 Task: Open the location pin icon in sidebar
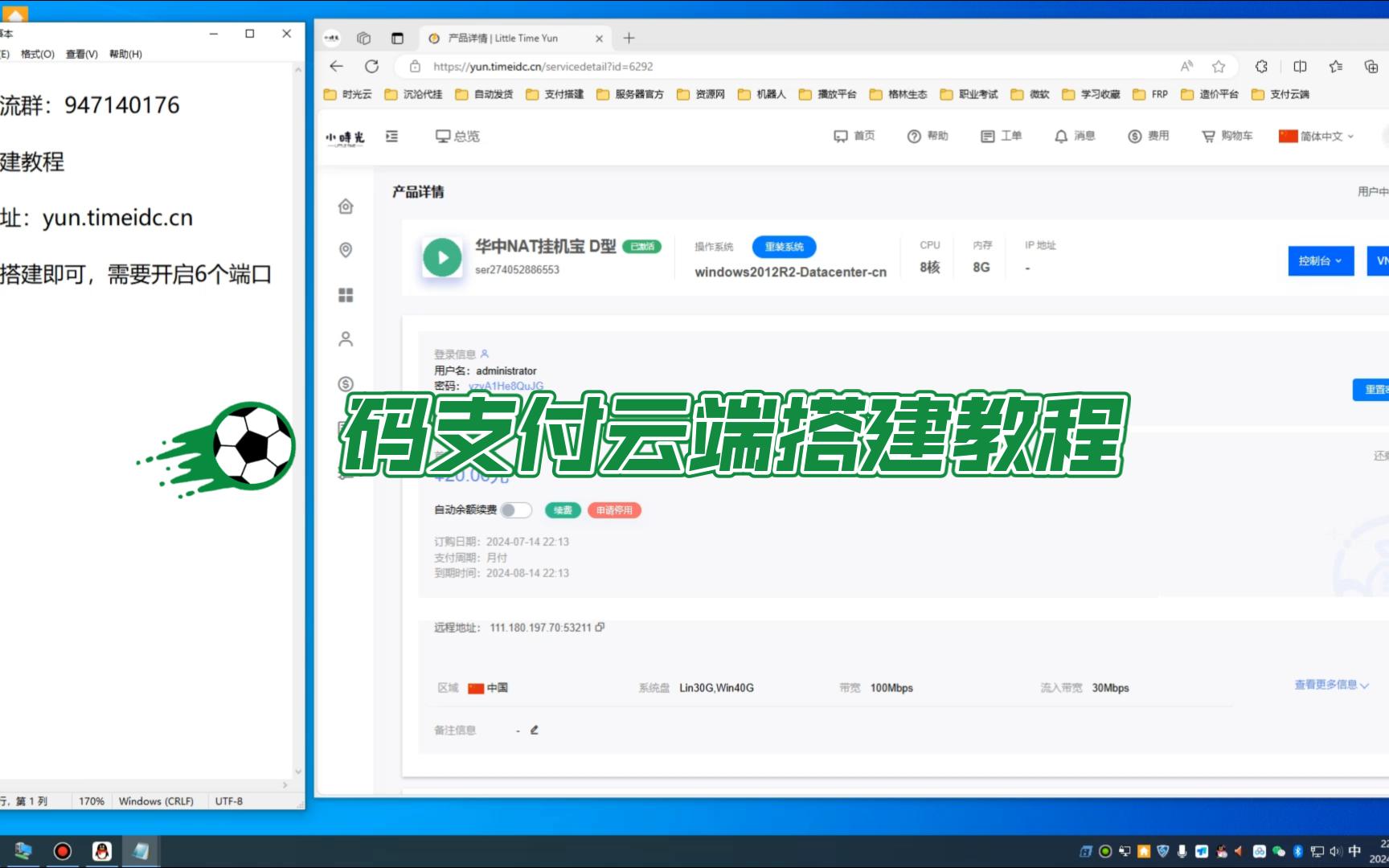click(x=346, y=250)
